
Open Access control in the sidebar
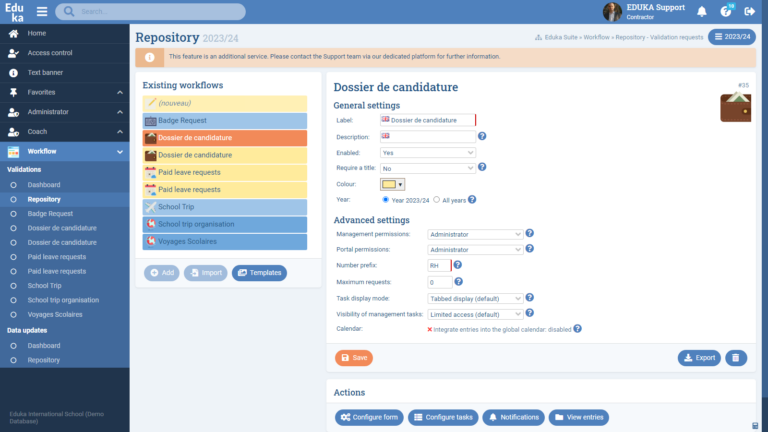pos(49,53)
